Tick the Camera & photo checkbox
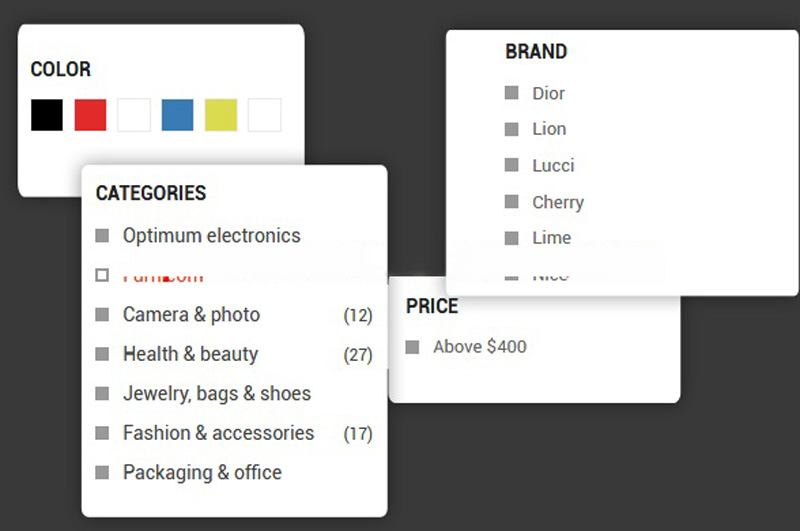The width and height of the screenshot is (800, 531). [x=102, y=315]
